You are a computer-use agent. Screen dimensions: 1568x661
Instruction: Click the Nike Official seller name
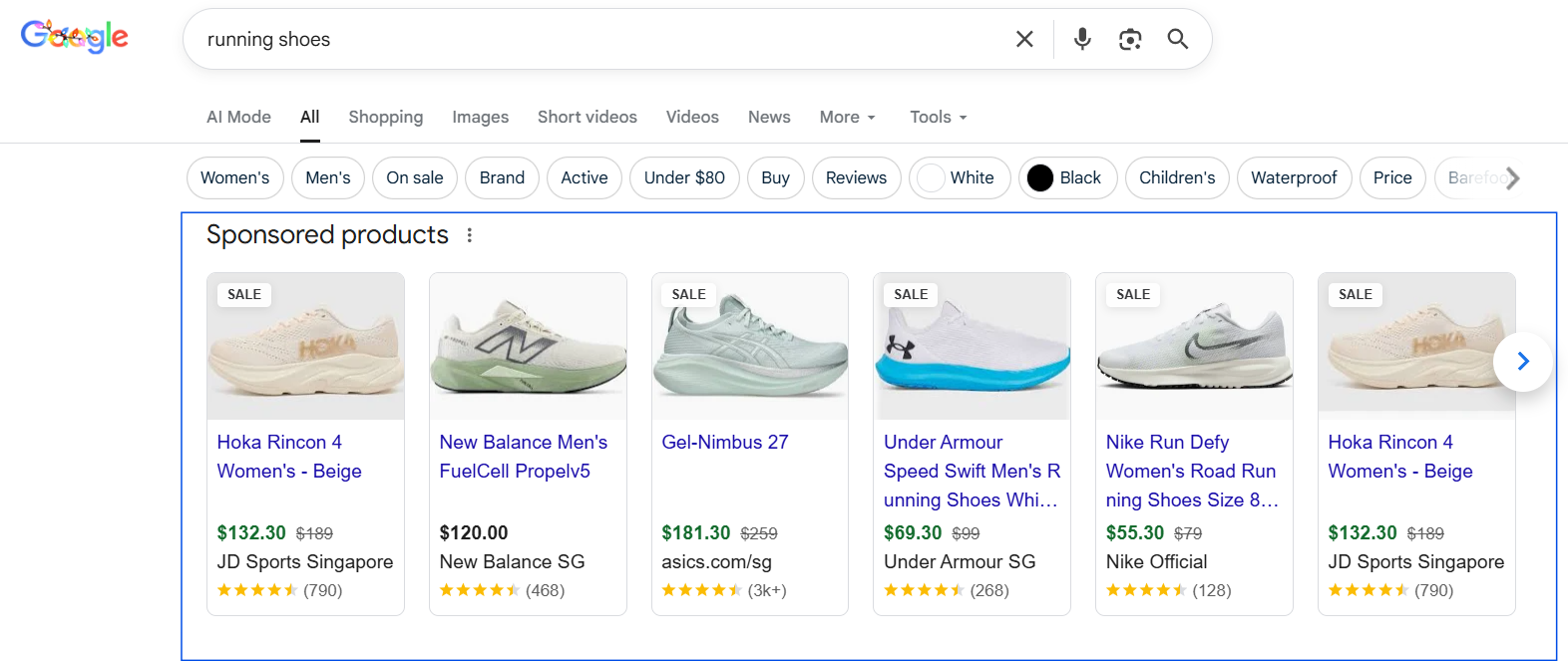point(1157,561)
